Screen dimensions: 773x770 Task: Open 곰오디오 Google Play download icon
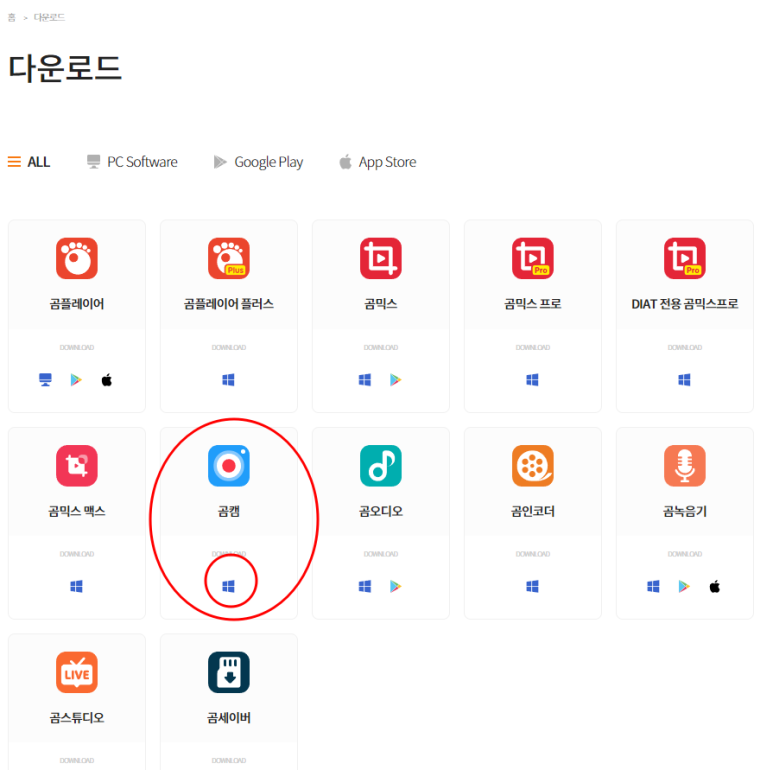pyautogui.click(x=395, y=586)
